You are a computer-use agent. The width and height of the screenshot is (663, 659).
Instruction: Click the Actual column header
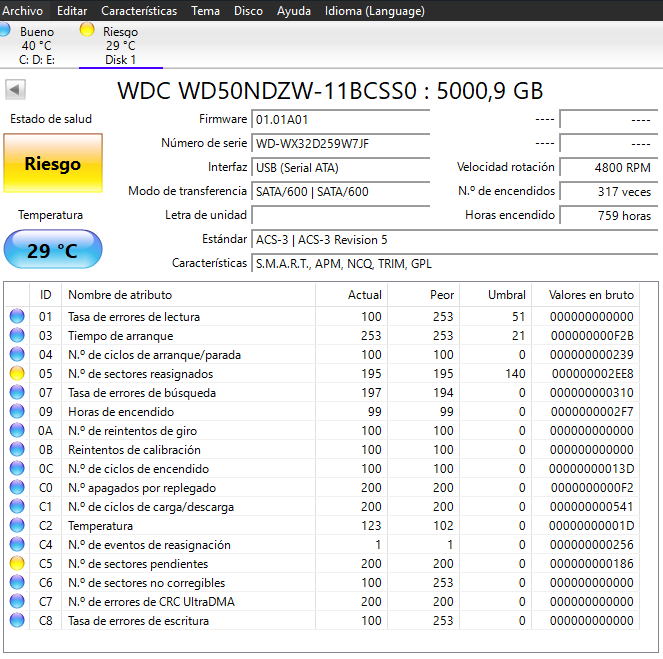[351, 295]
